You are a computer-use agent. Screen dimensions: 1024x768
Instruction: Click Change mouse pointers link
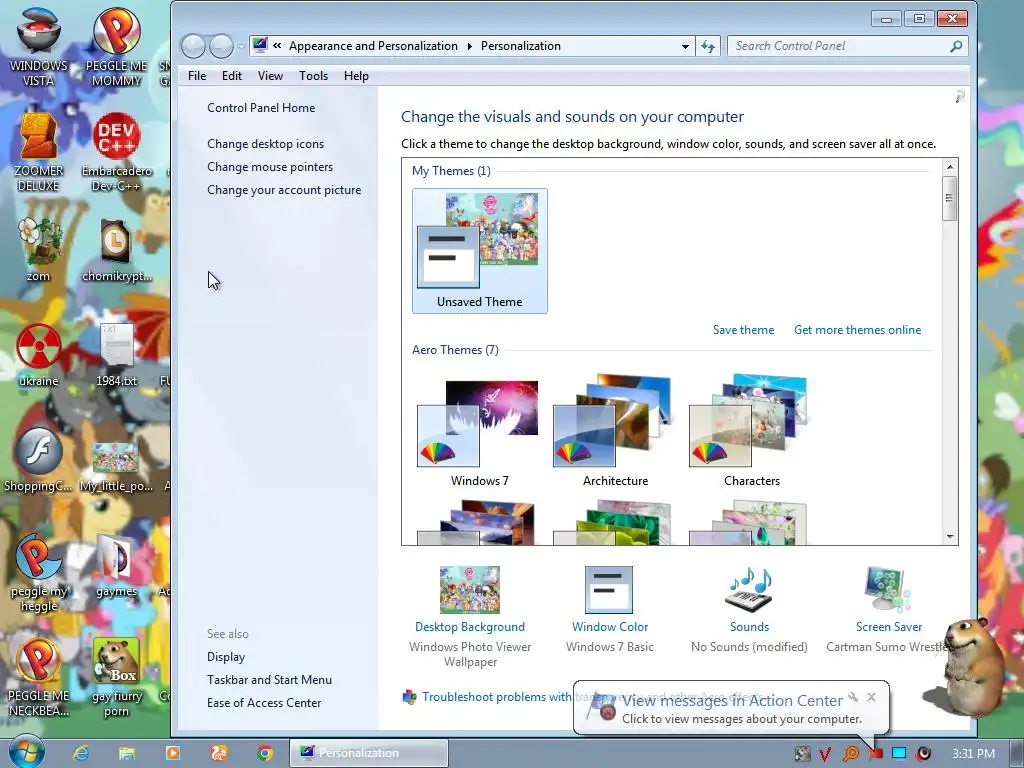(x=270, y=167)
